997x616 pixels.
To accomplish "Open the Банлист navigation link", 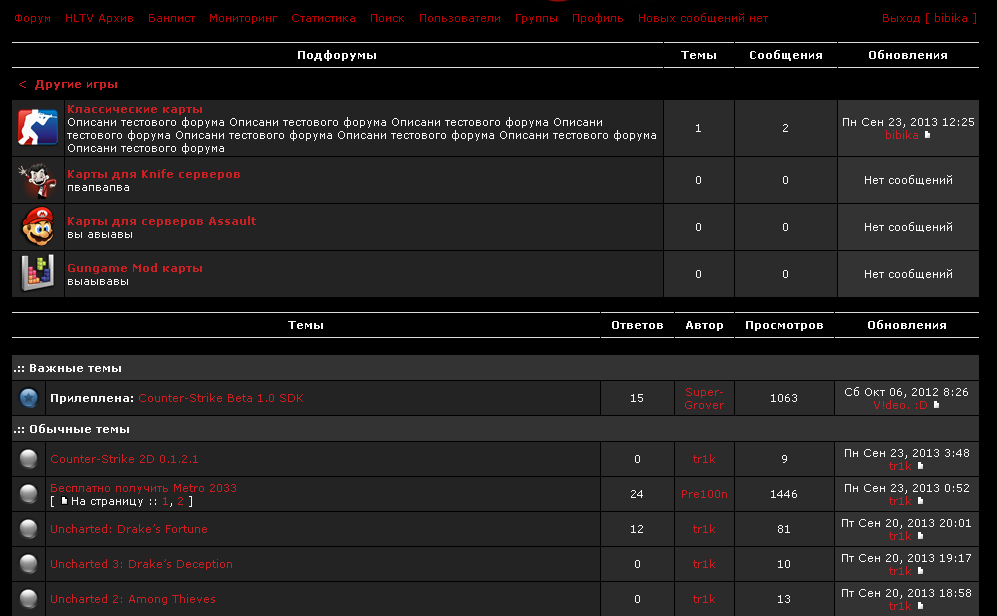I will point(171,18).
